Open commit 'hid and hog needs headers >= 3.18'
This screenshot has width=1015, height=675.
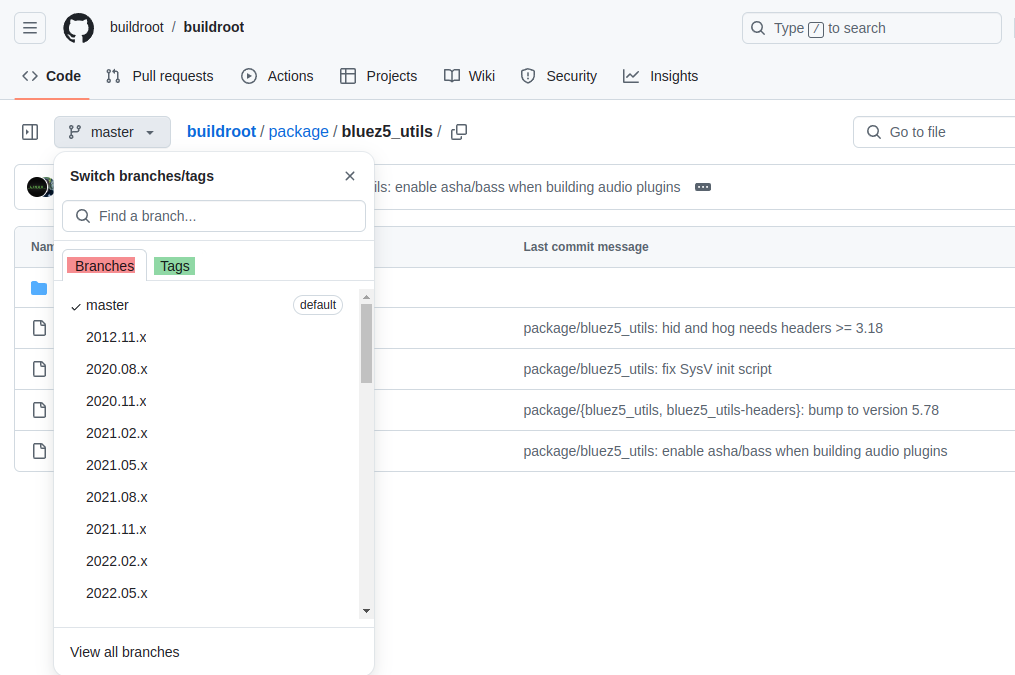703,328
